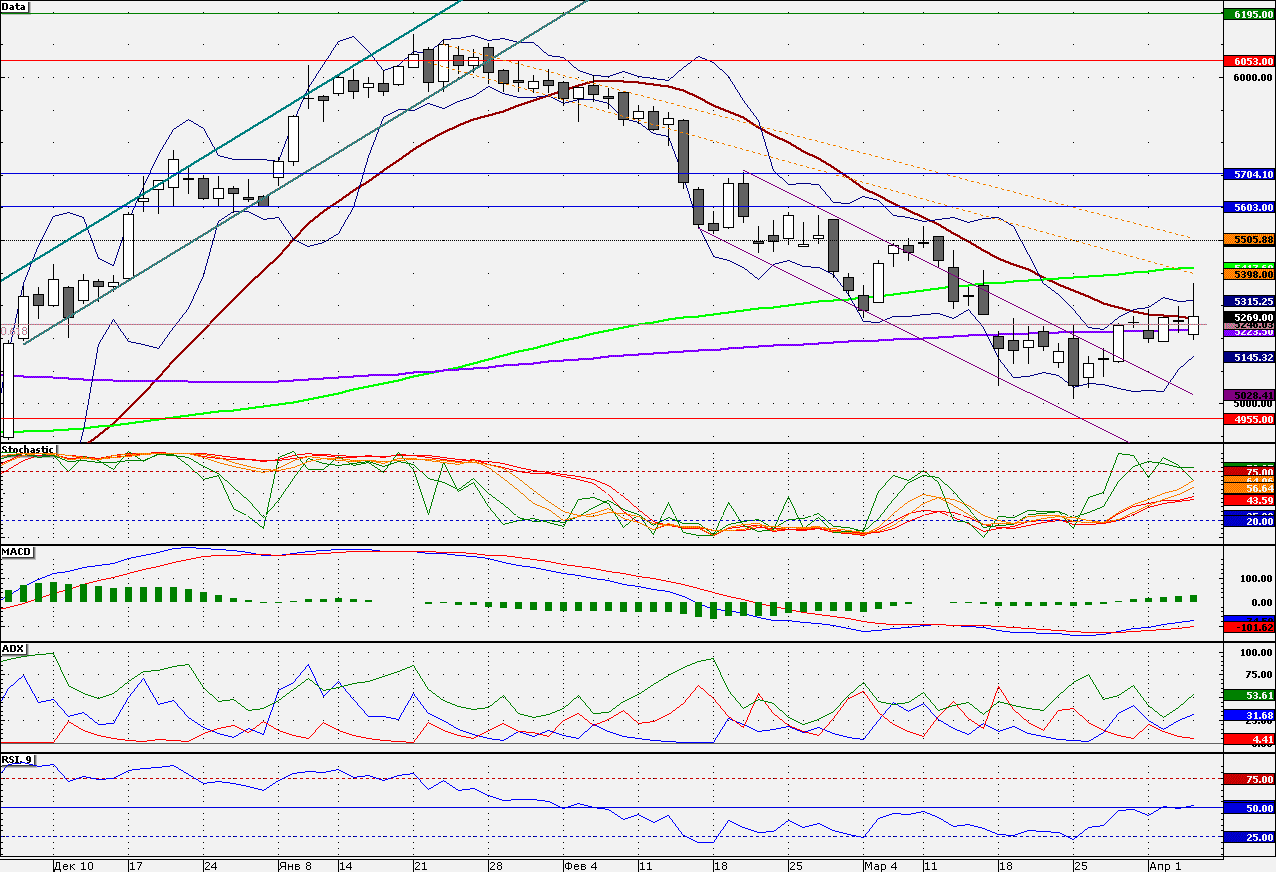The width and height of the screenshot is (1276, 872).
Task: Select the December 24 date label
Action: click(x=211, y=865)
